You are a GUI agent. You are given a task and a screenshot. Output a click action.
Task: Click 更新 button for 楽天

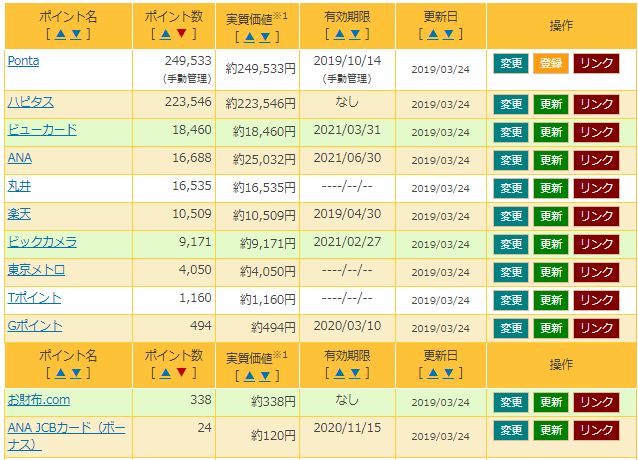pyautogui.click(x=551, y=216)
